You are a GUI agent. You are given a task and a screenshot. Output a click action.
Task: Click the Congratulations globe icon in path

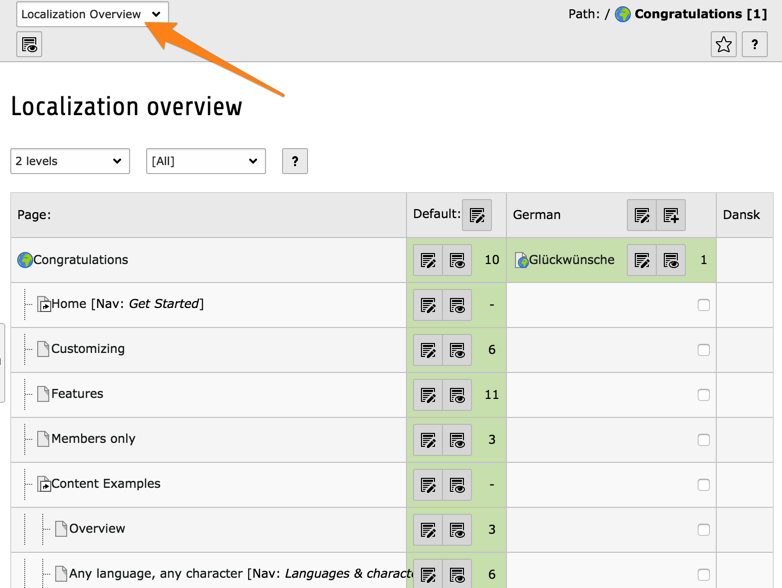coord(622,14)
